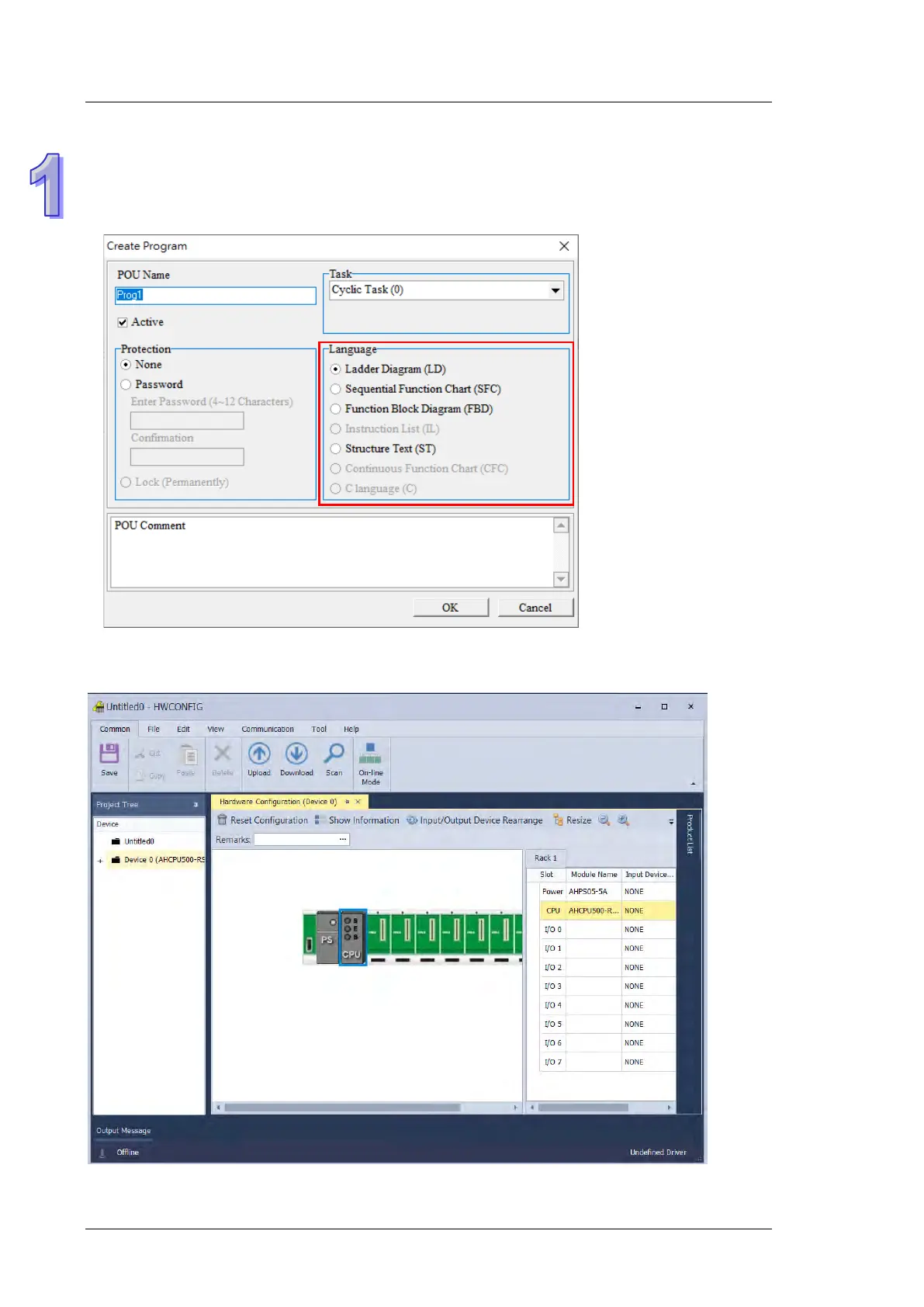Click rack table horizontal scrollbar

point(583,1108)
